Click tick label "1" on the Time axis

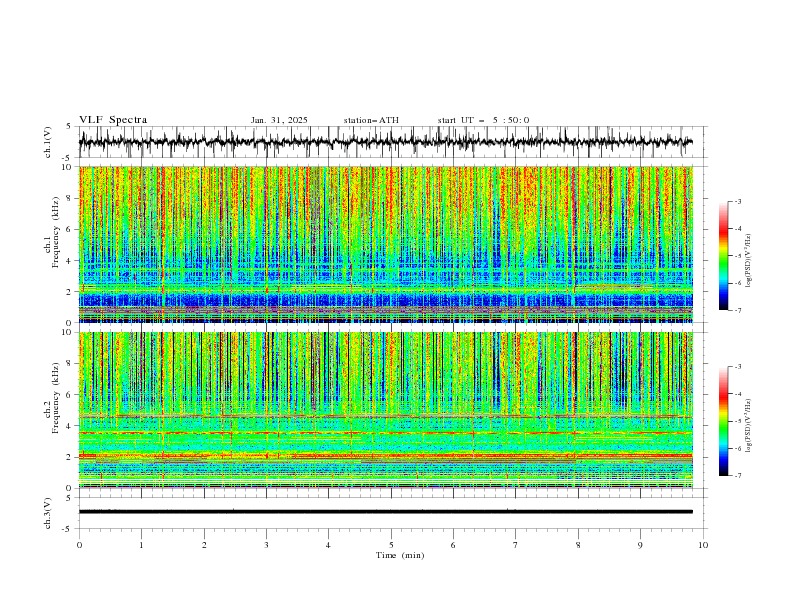pos(141,545)
